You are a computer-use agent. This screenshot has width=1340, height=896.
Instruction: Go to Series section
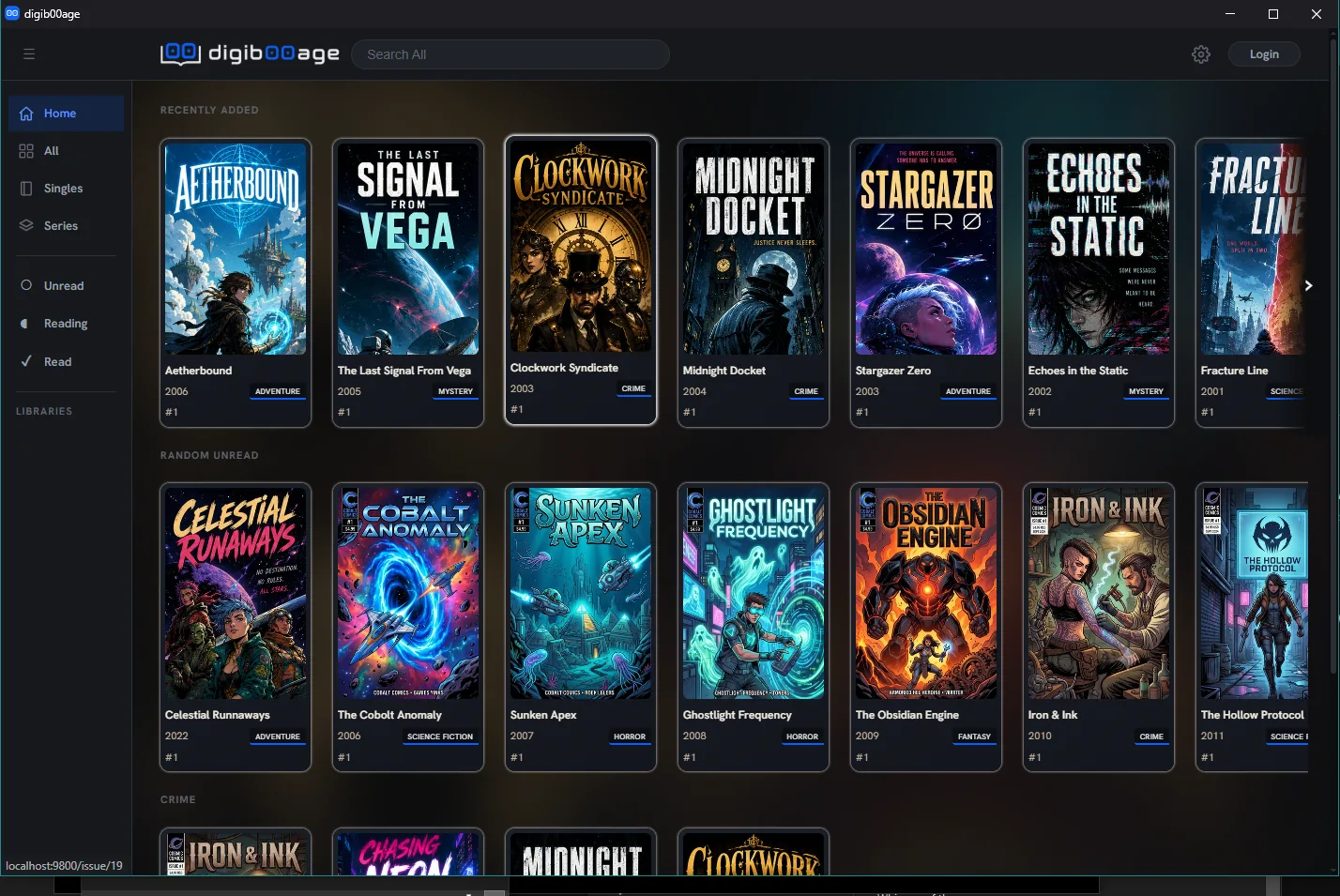click(61, 226)
